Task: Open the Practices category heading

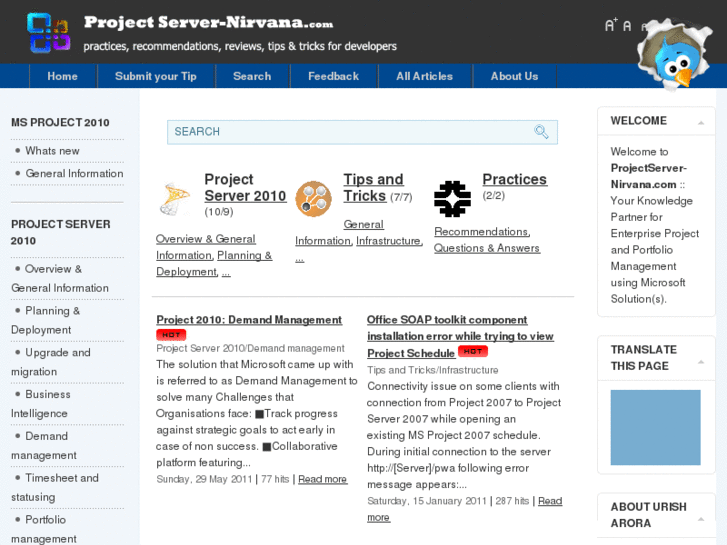Action: coord(515,179)
